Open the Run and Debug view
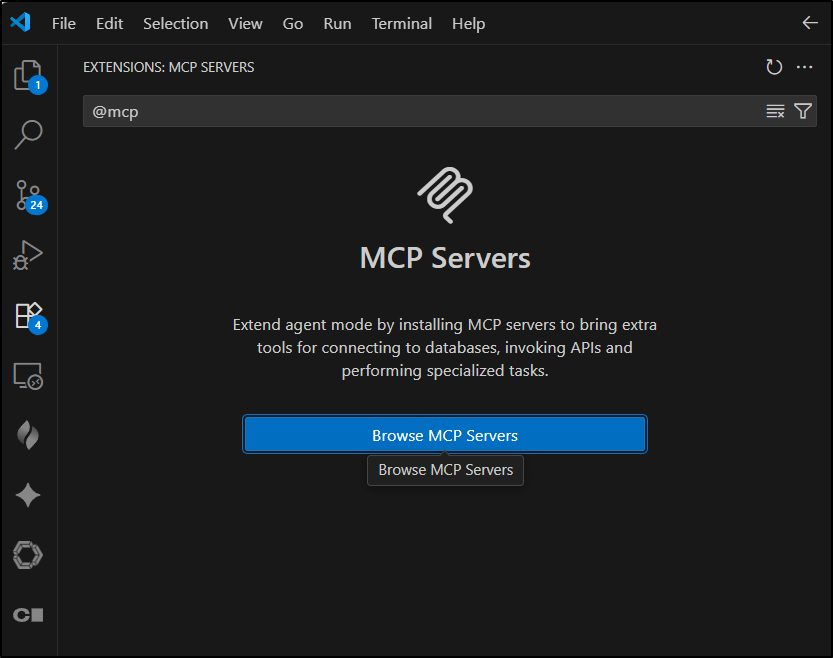The image size is (833, 658). pyautogui.click(x=28, y=255)
